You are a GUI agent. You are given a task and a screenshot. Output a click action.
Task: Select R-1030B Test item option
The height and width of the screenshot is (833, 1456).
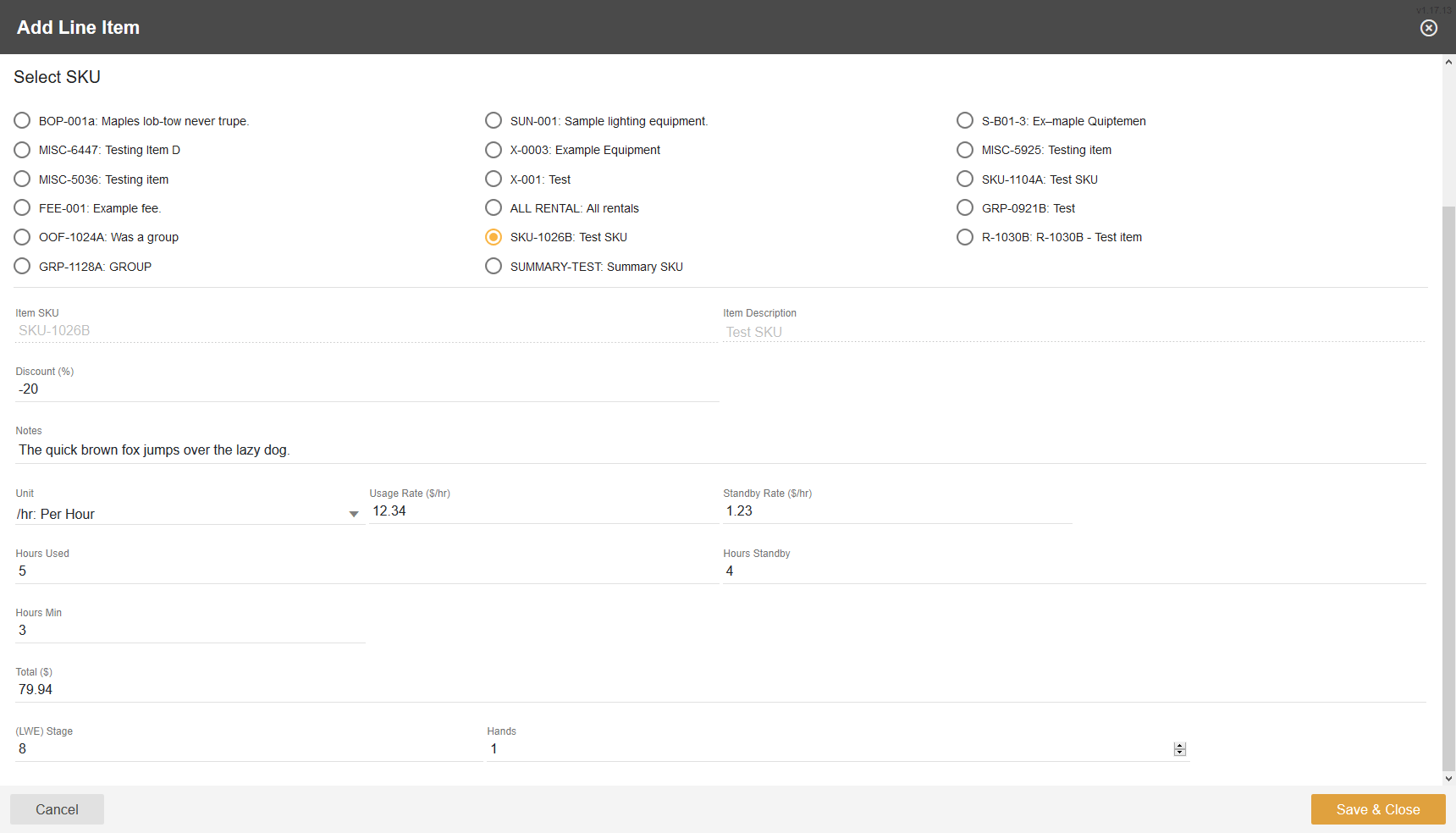965,237
